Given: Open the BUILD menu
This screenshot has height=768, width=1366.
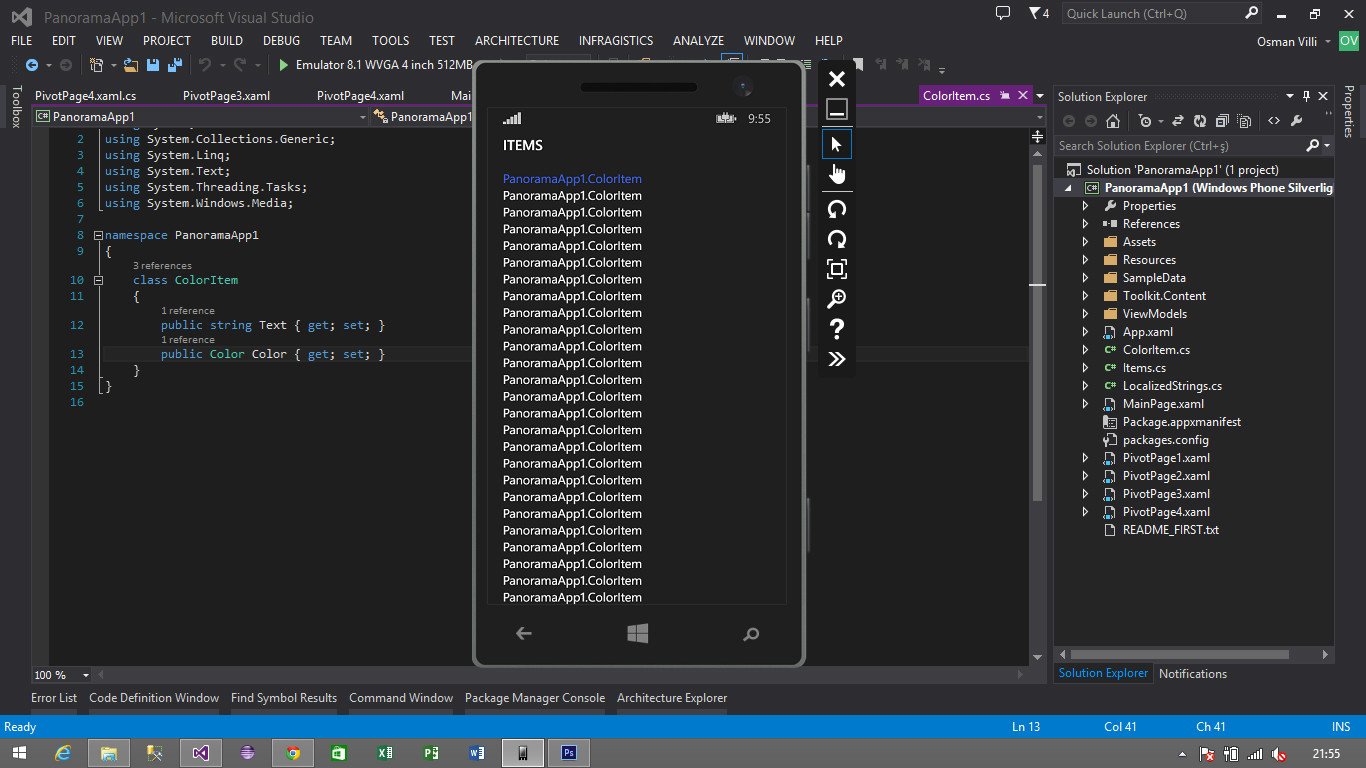Looking at the screenshot, I should click(x=227, y=41).
